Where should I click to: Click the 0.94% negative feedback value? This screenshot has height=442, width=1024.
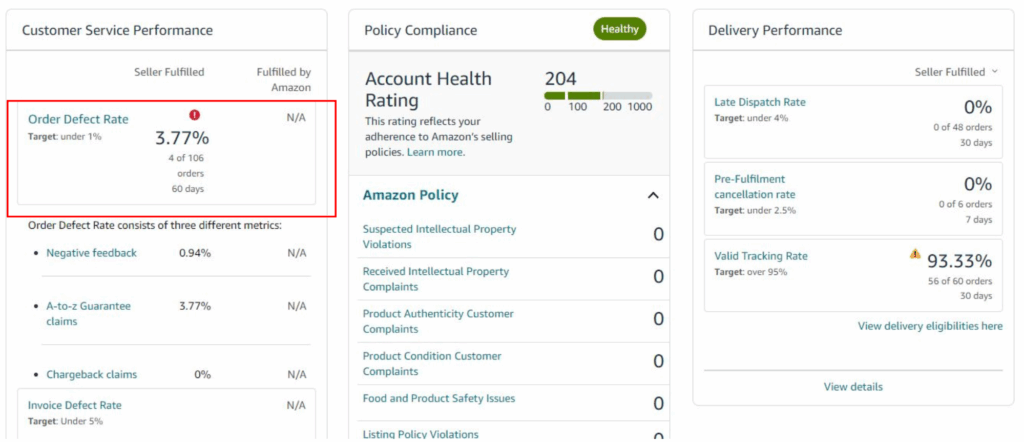coord(195,253)
